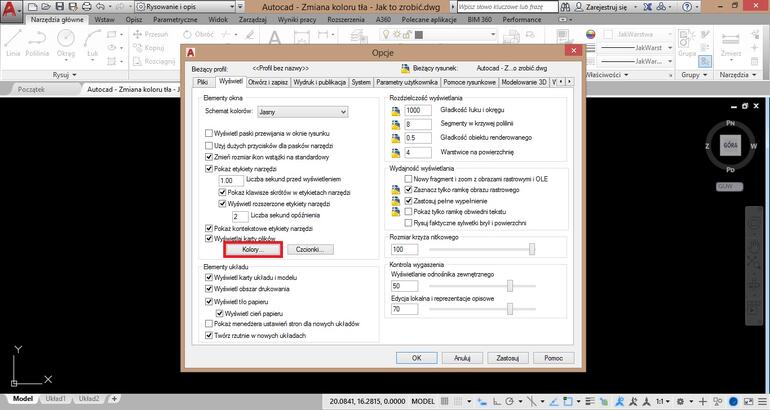
Task: Open the AutoCAD application menu logo
Action: click(9, 9)
